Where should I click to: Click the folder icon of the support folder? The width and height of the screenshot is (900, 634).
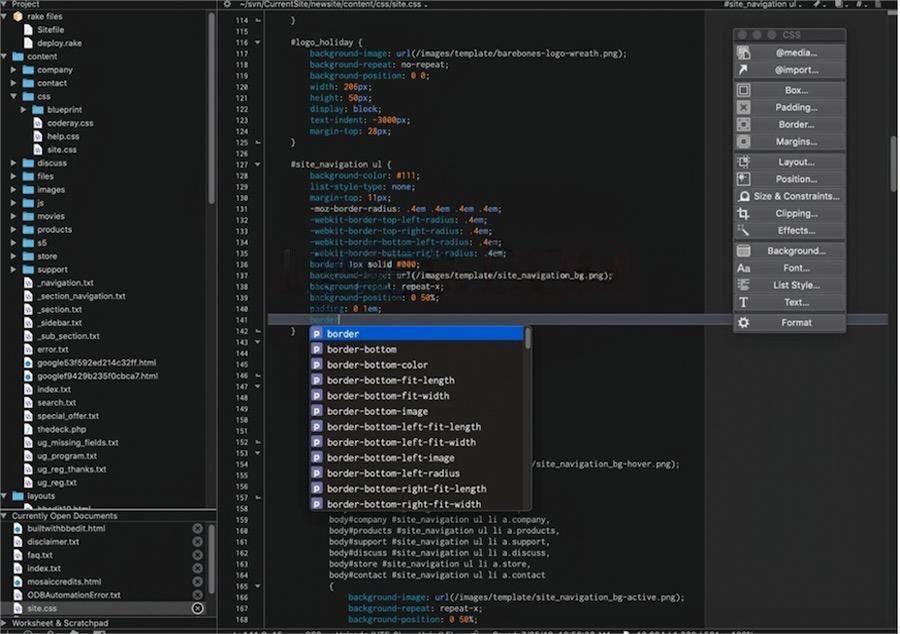[x=28, y=270]
